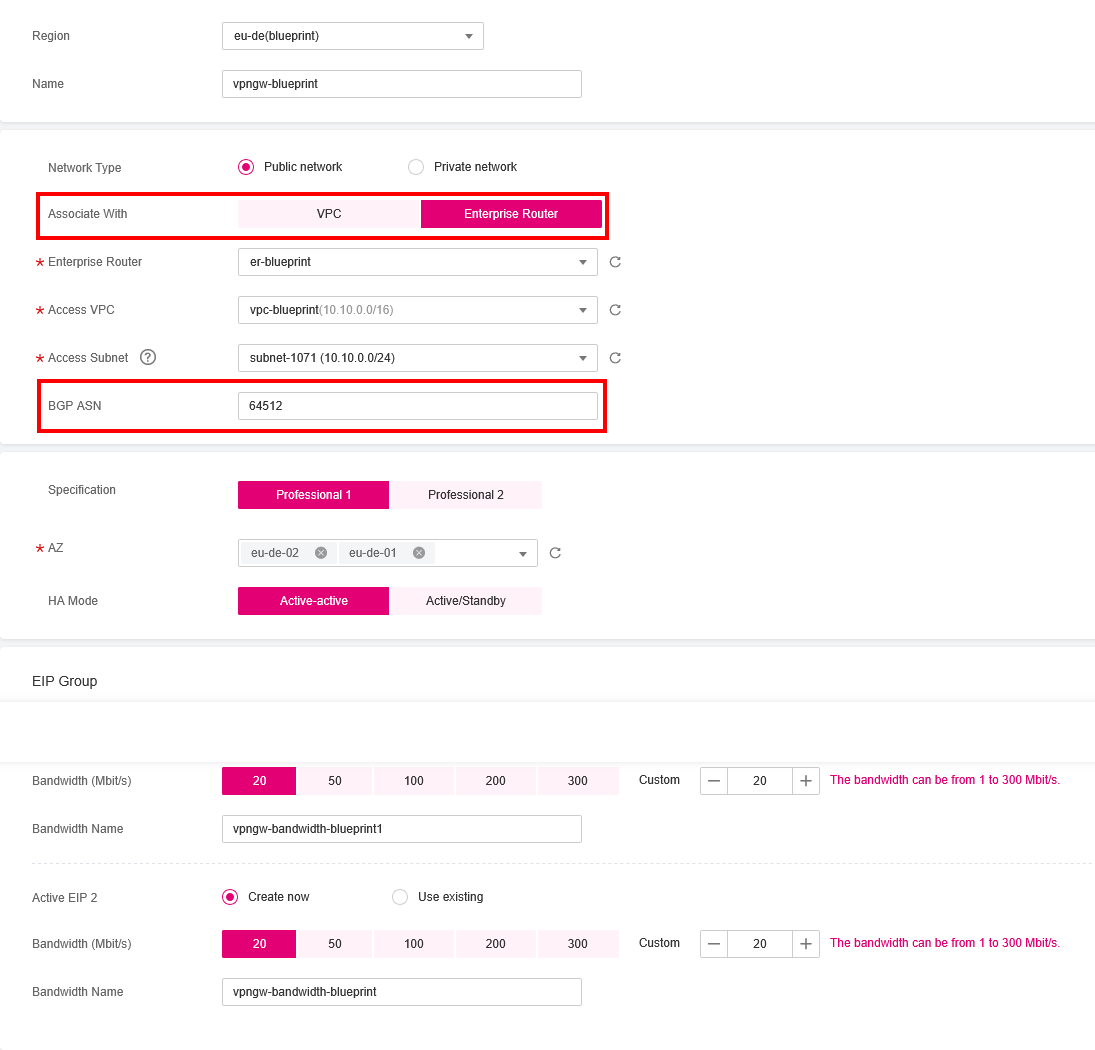Image resolution: width=1095 pixels, height=1050 pixels.
Task: Switch Associate With to VPC
Action: point(329,214)
